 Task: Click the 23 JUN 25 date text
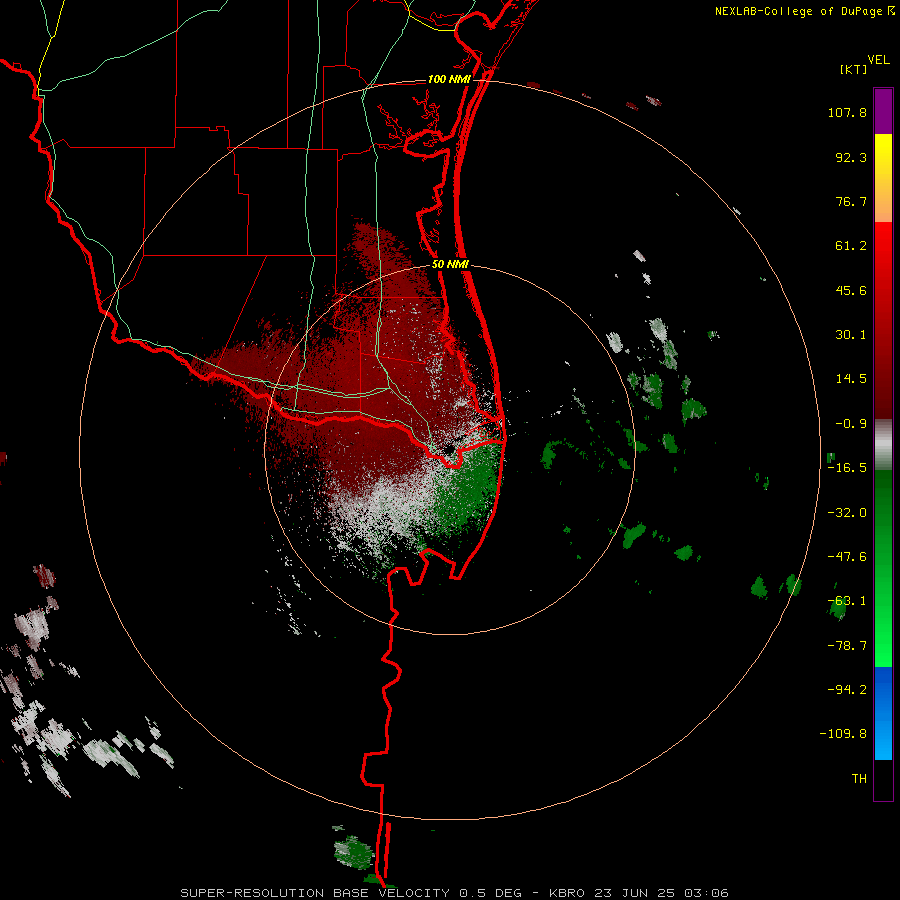coord(635,893)
